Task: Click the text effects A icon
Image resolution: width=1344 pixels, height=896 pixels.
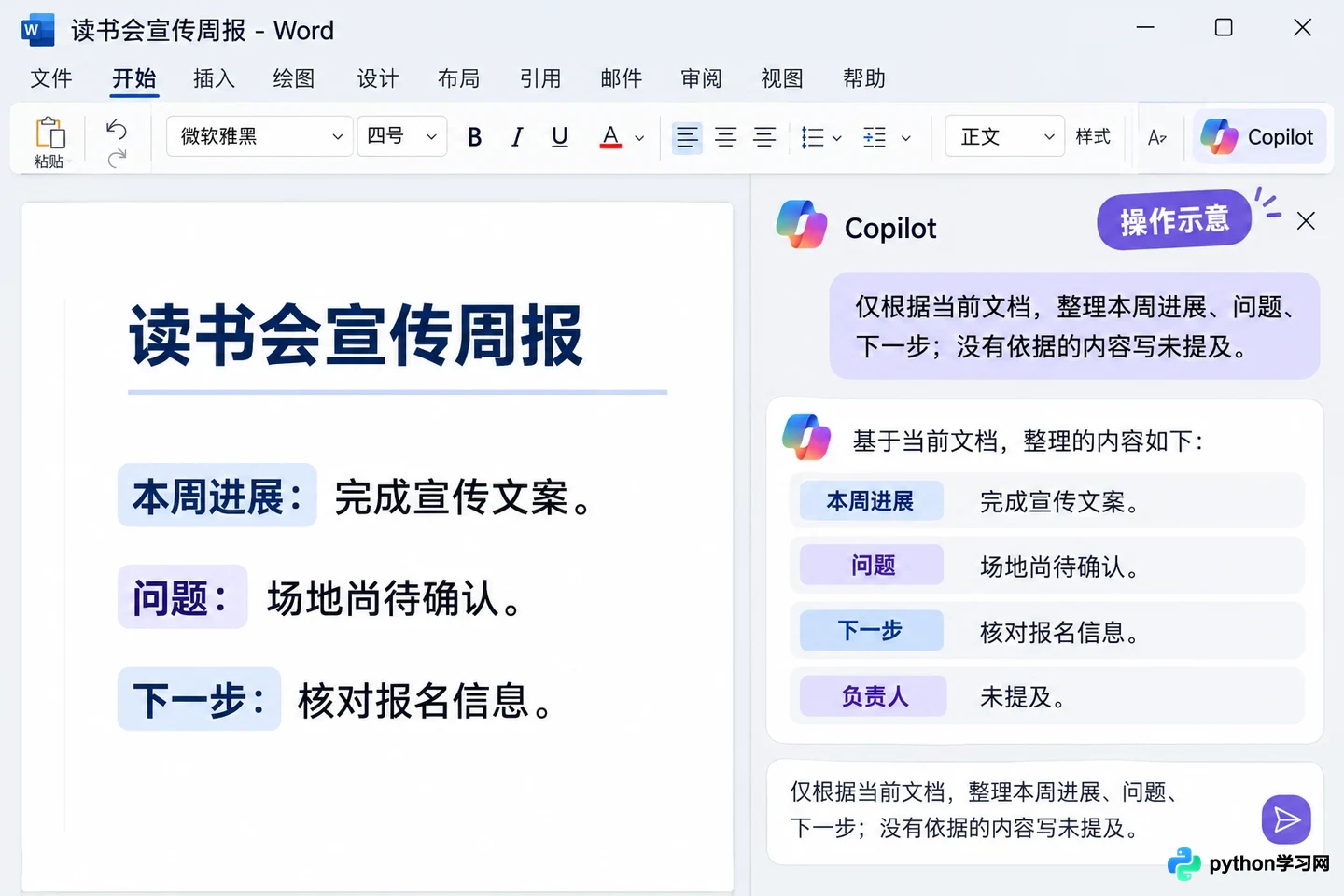Action: 1157,137
